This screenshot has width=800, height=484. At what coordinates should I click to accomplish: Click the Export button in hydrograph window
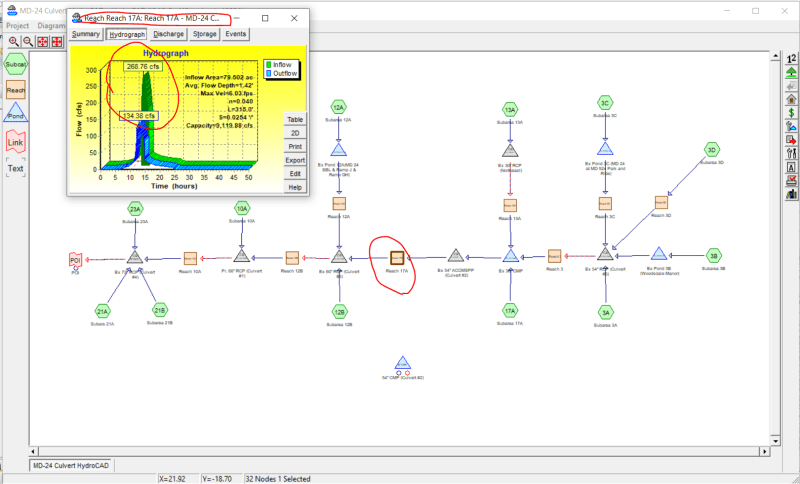(295, 160)
